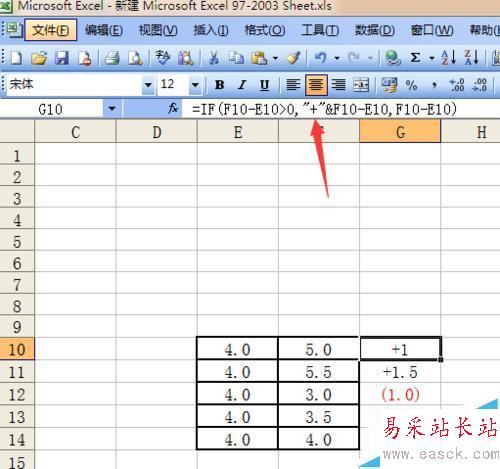500x469 pixels.
Task: Open the Paste options dropdown arrow
Action: (x=275, y=58)
